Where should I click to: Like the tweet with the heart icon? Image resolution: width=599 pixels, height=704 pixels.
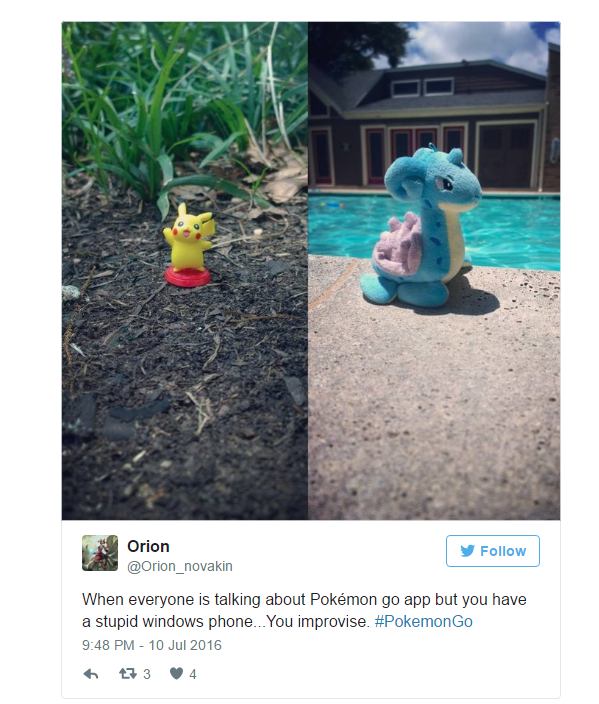point(176,673)
